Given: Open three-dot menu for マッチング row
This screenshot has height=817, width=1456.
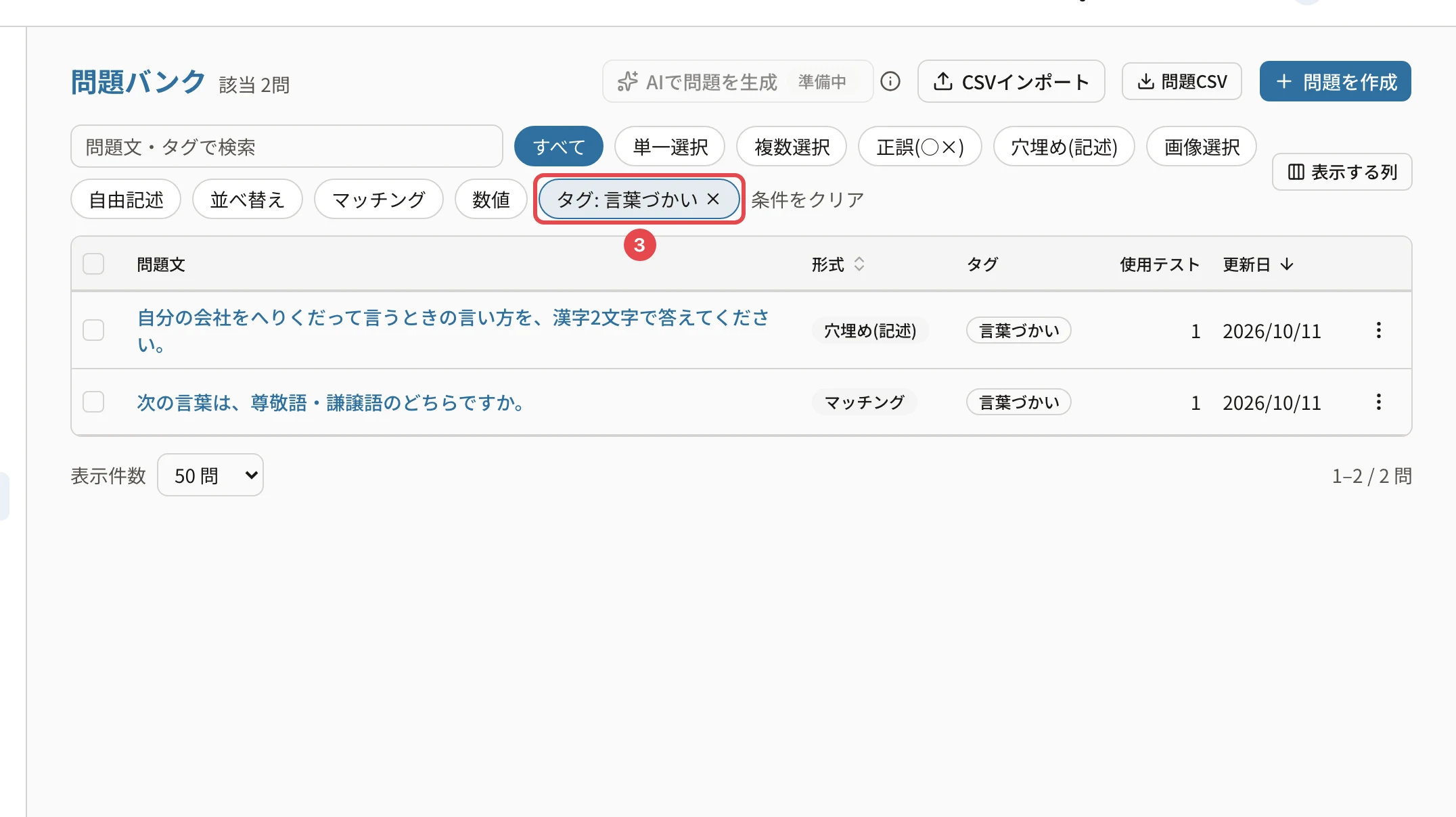Looking at the screenshot, I should click(1378, 402).
